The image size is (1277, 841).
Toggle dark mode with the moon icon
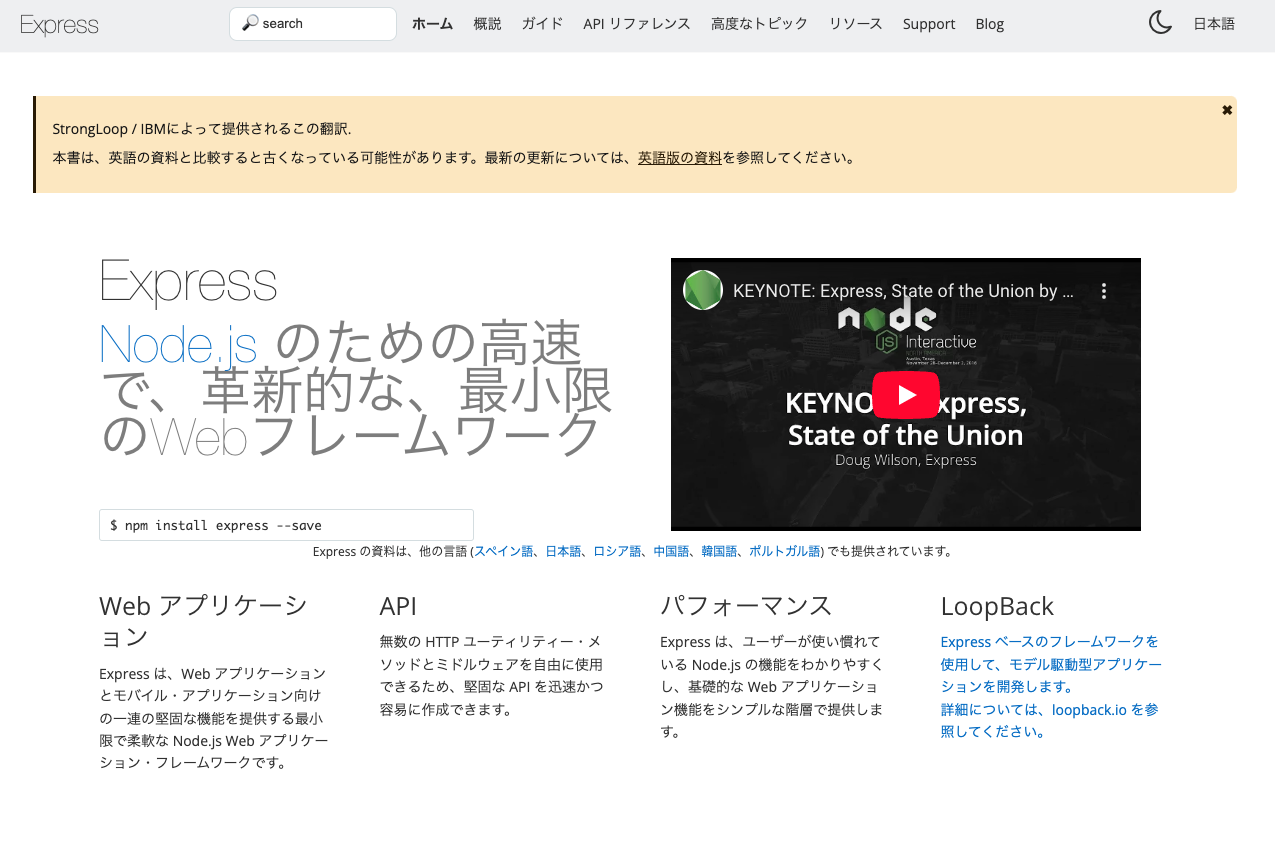pyautogui.click(x=1159, y=22)
